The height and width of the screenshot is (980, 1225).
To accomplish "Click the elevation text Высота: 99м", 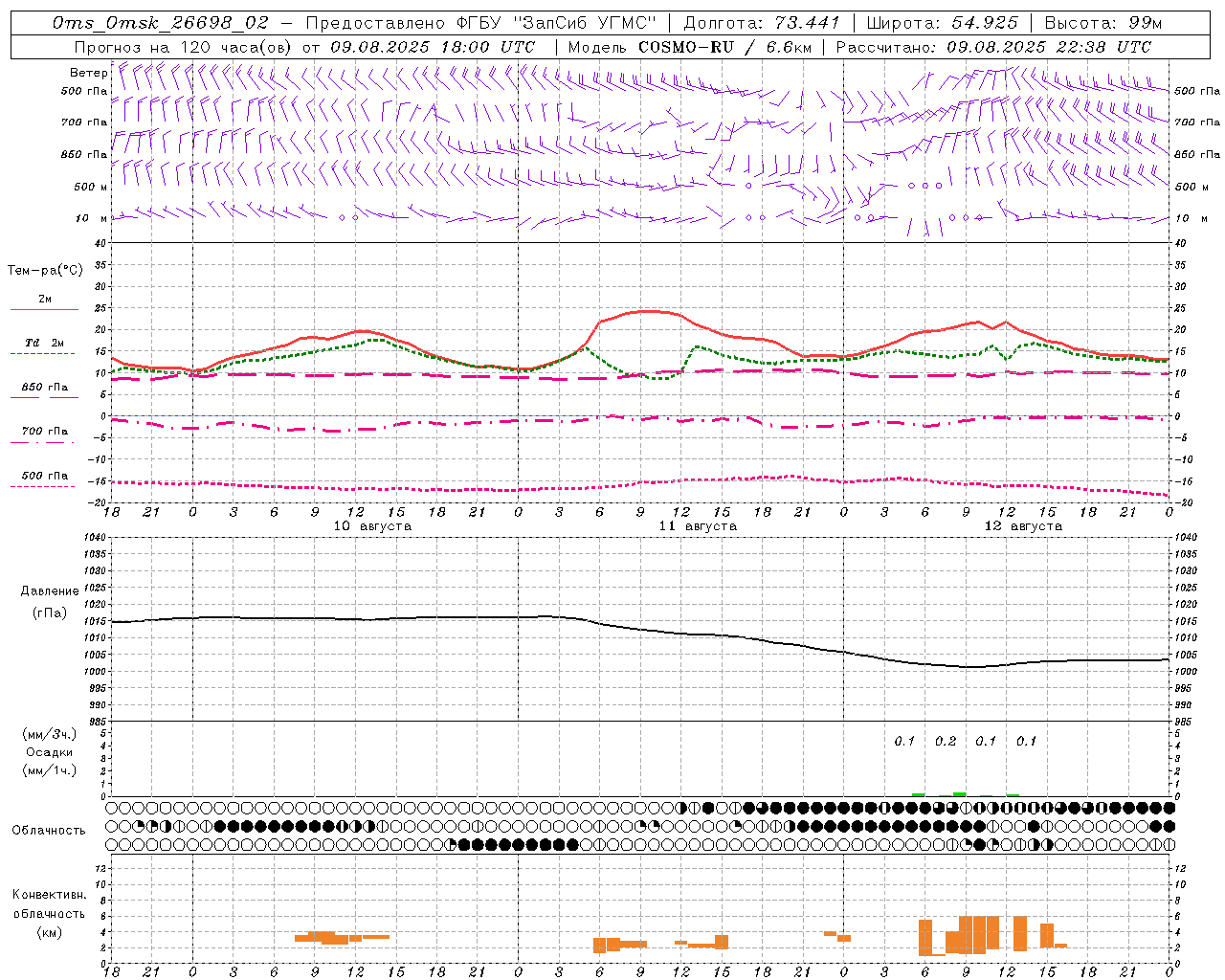I will 1103,23.
